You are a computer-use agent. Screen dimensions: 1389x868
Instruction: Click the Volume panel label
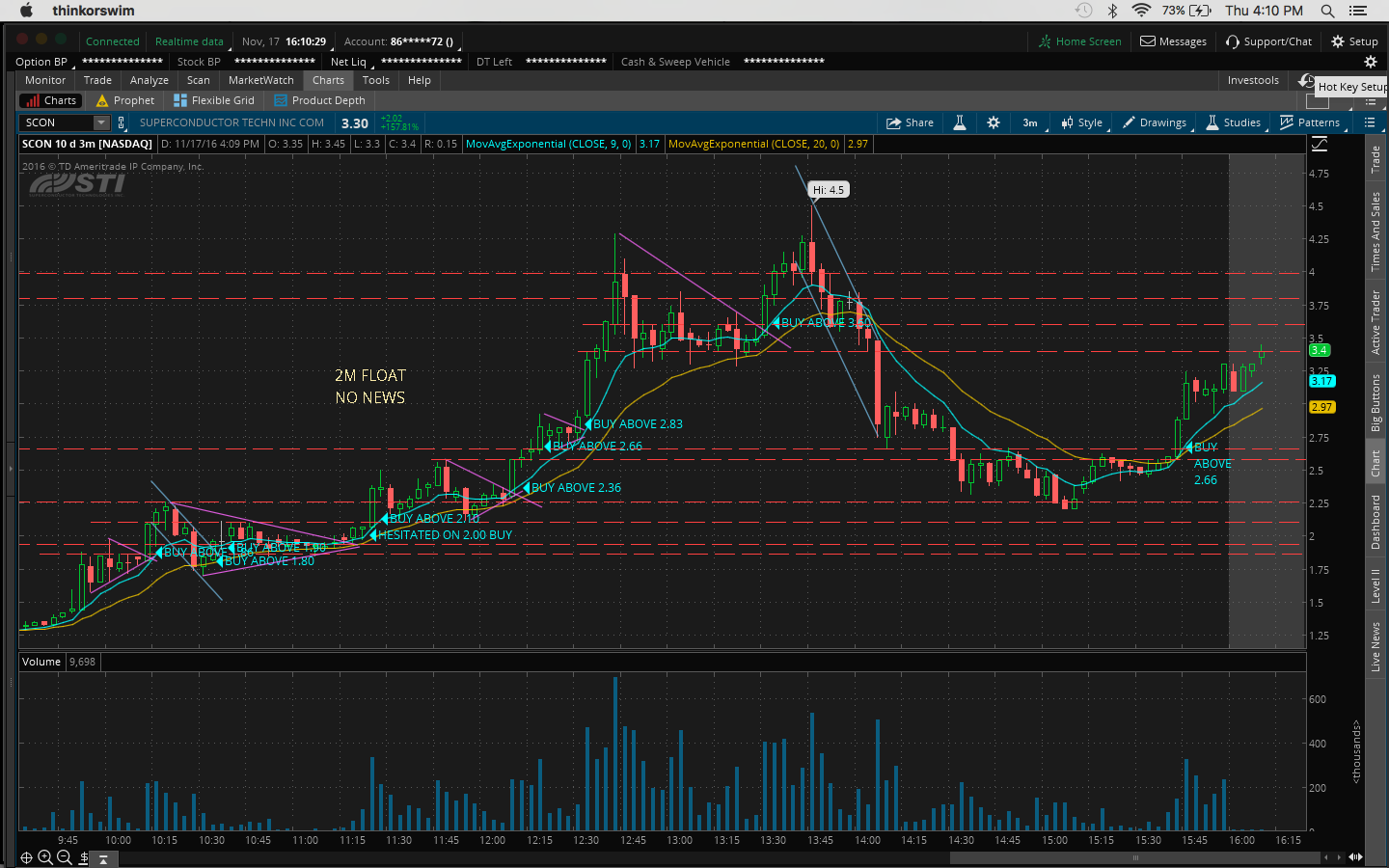(x=41, y=662)
